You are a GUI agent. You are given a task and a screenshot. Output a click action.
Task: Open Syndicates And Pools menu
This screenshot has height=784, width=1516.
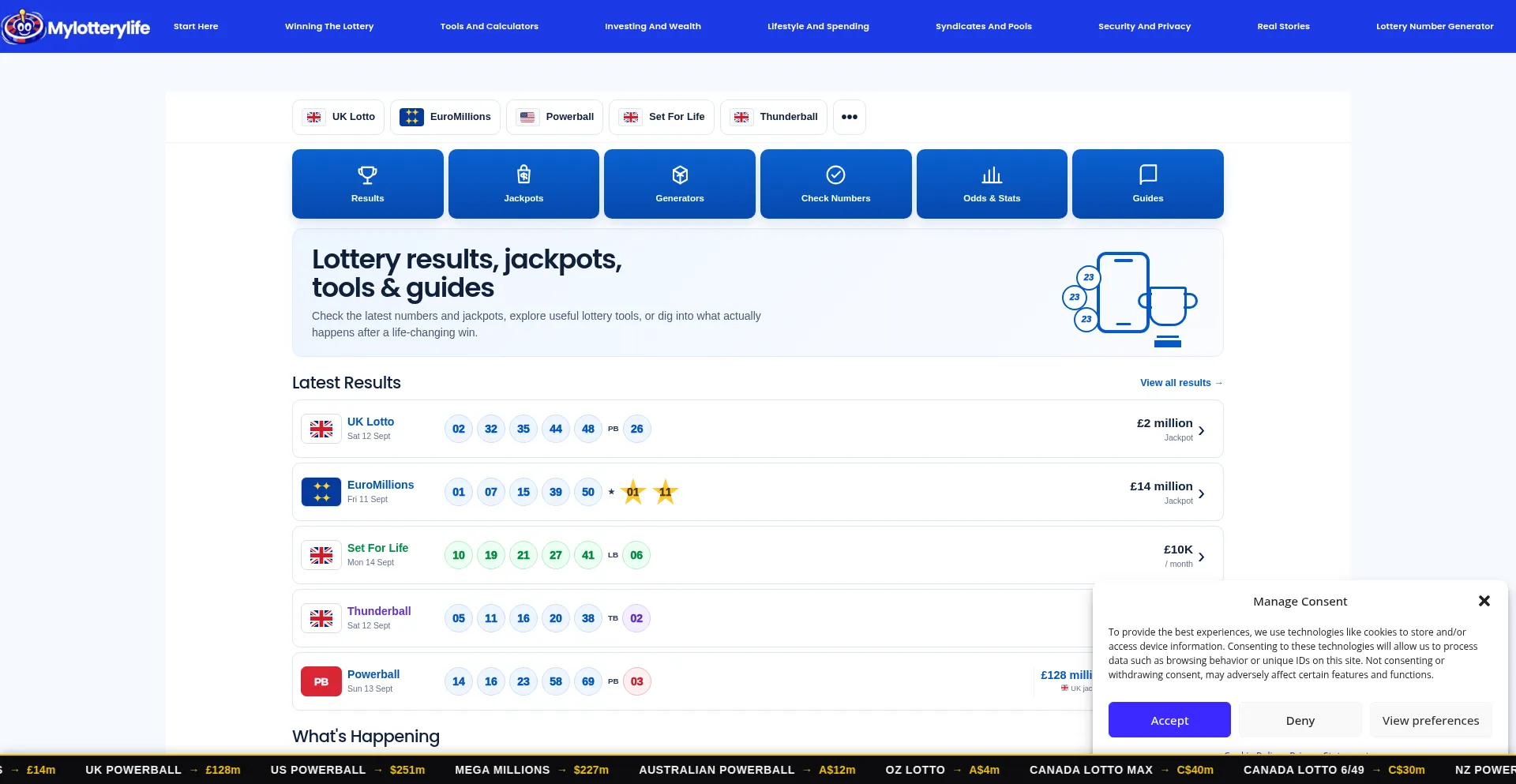pyautogui.click(x=984, y=26)
